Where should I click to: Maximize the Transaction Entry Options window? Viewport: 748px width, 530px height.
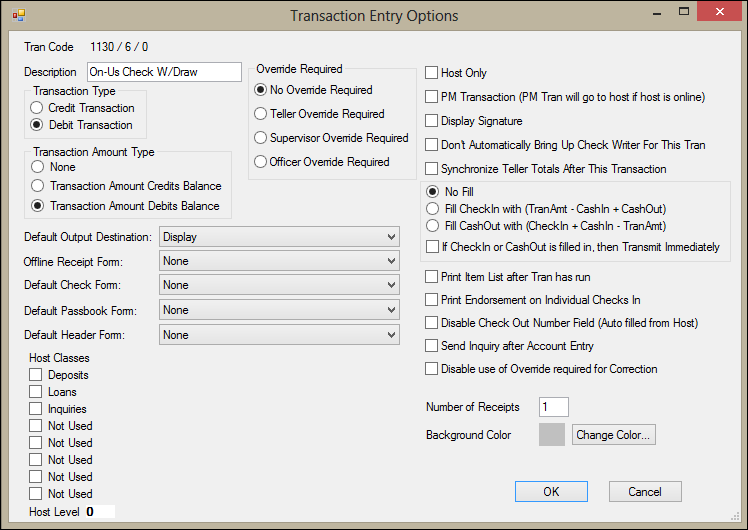pyautogui.click(x=684, y=12)
